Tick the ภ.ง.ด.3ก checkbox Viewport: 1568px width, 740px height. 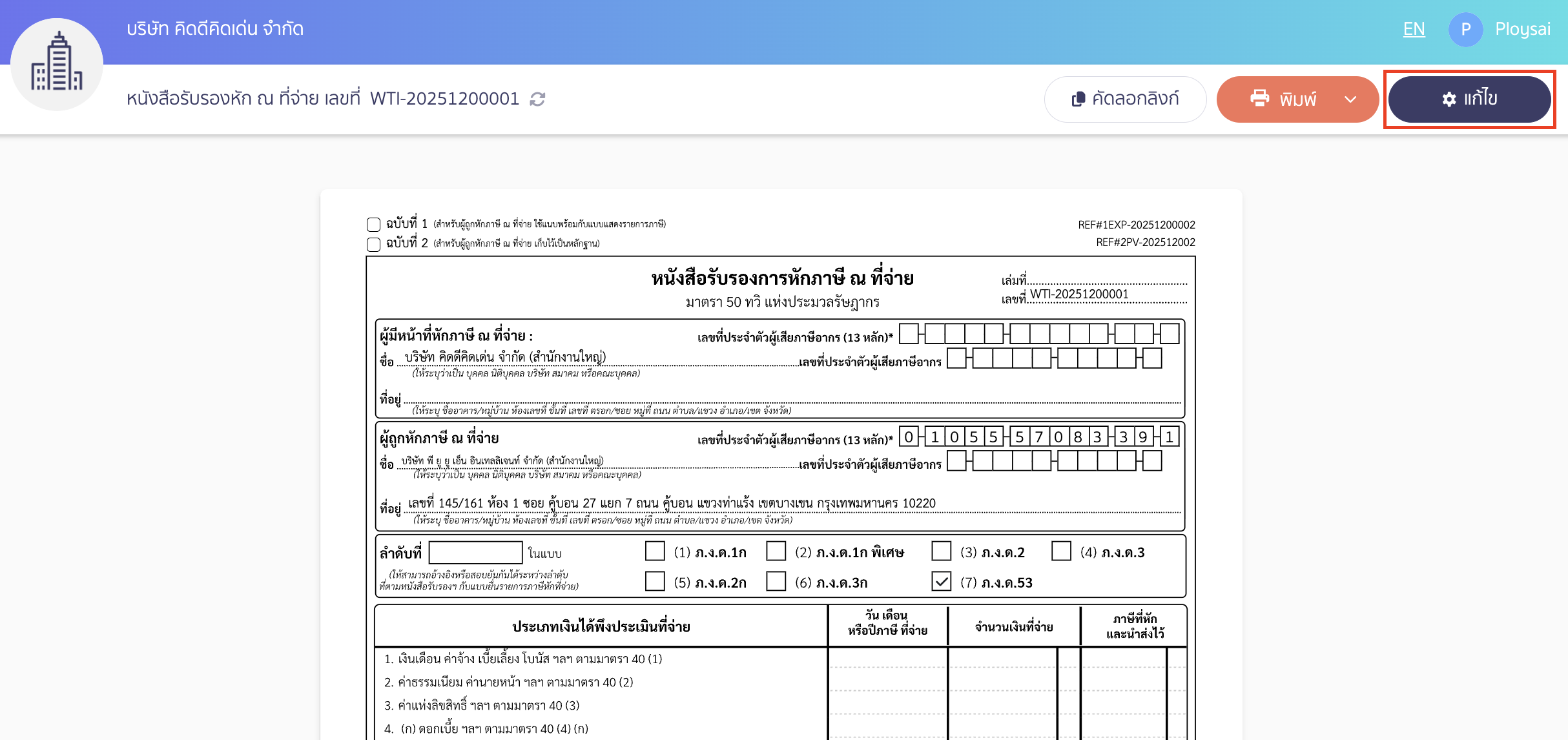point(776,582)
